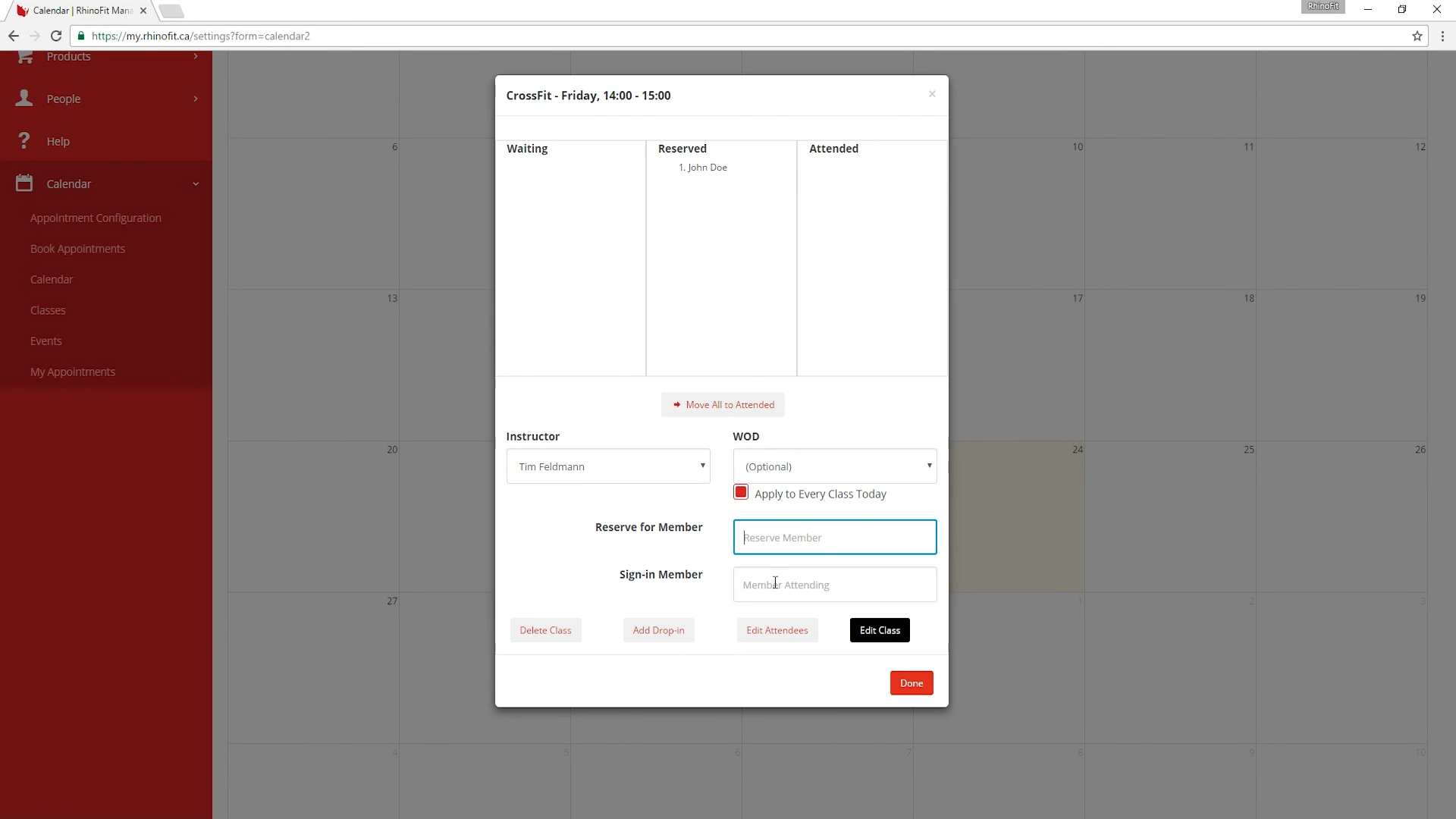
Task: Click the Products cart icon
Action: tap(24, 57)
